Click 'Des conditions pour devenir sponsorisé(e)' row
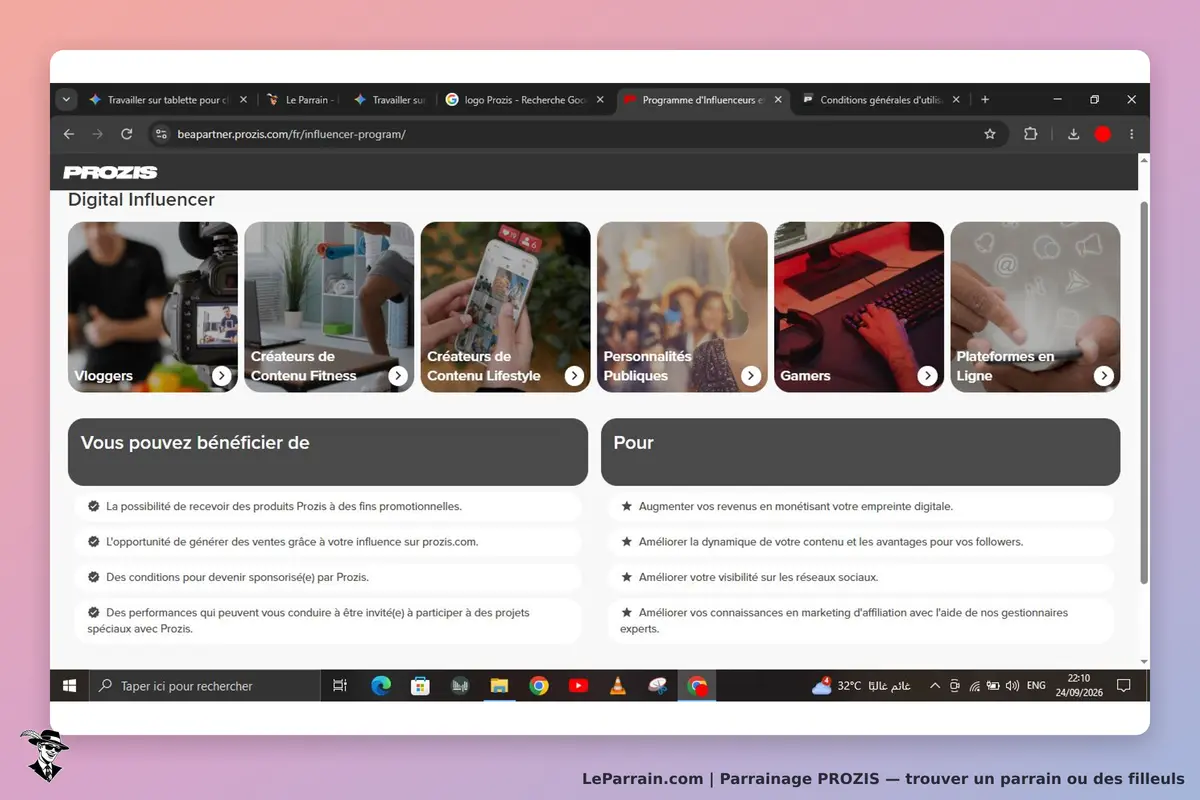1200x800 pixels. tap(328, 577)
